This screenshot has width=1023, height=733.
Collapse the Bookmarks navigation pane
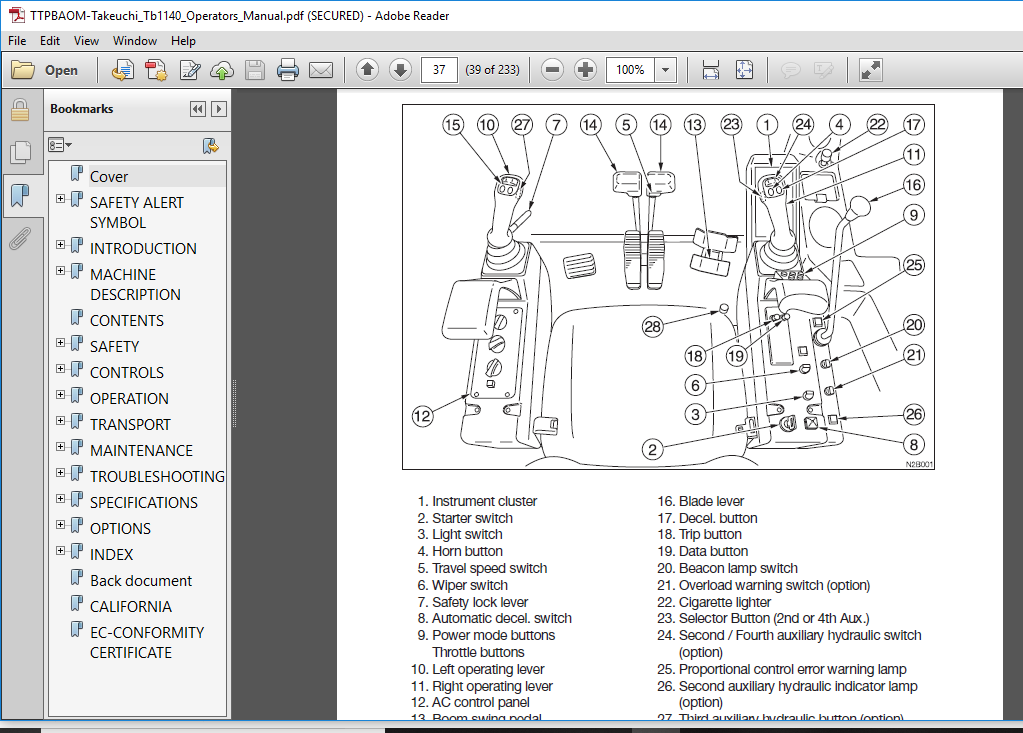(x=198, y=109)
